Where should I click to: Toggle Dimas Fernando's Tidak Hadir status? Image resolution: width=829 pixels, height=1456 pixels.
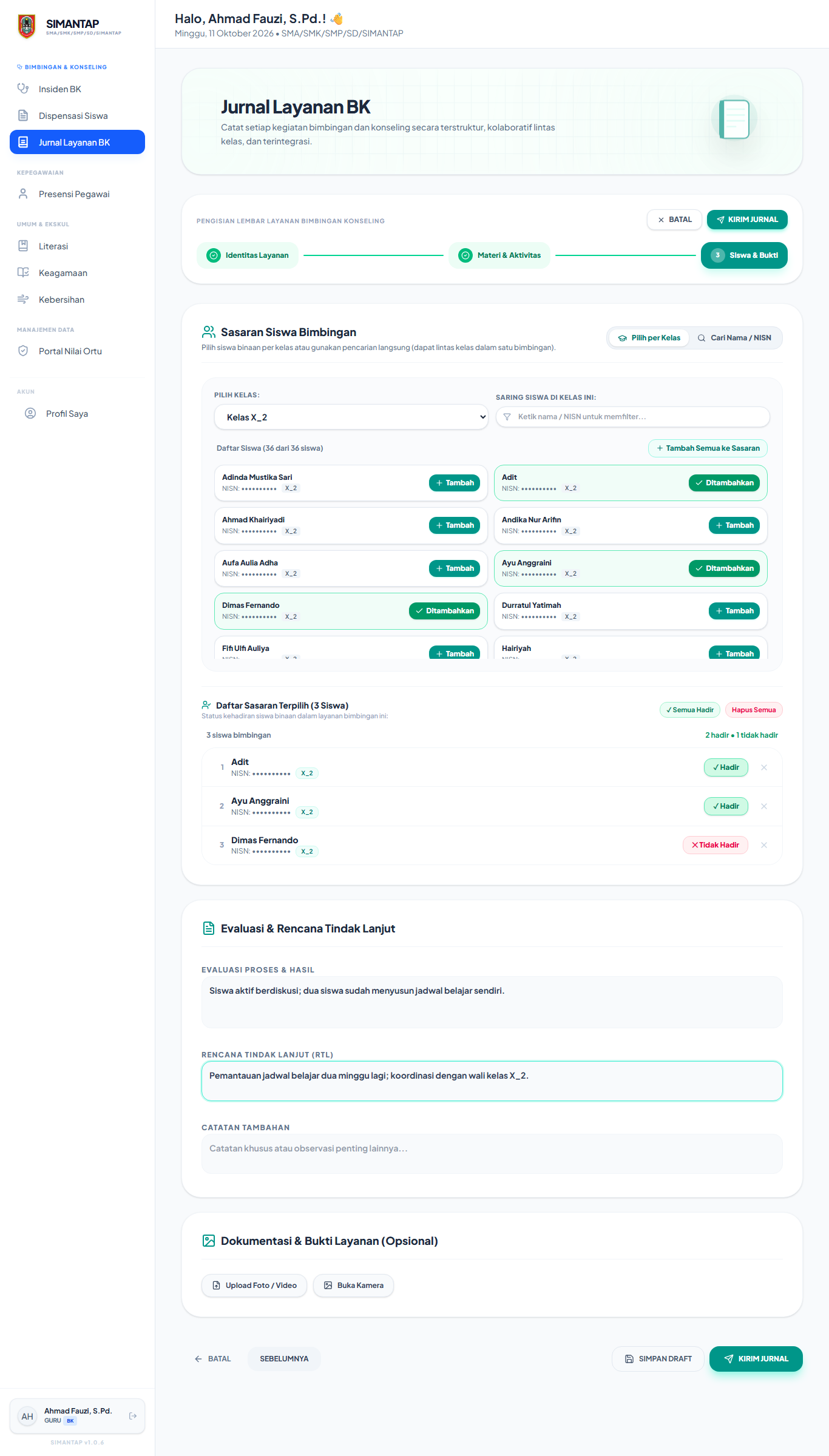coord(716,845)
